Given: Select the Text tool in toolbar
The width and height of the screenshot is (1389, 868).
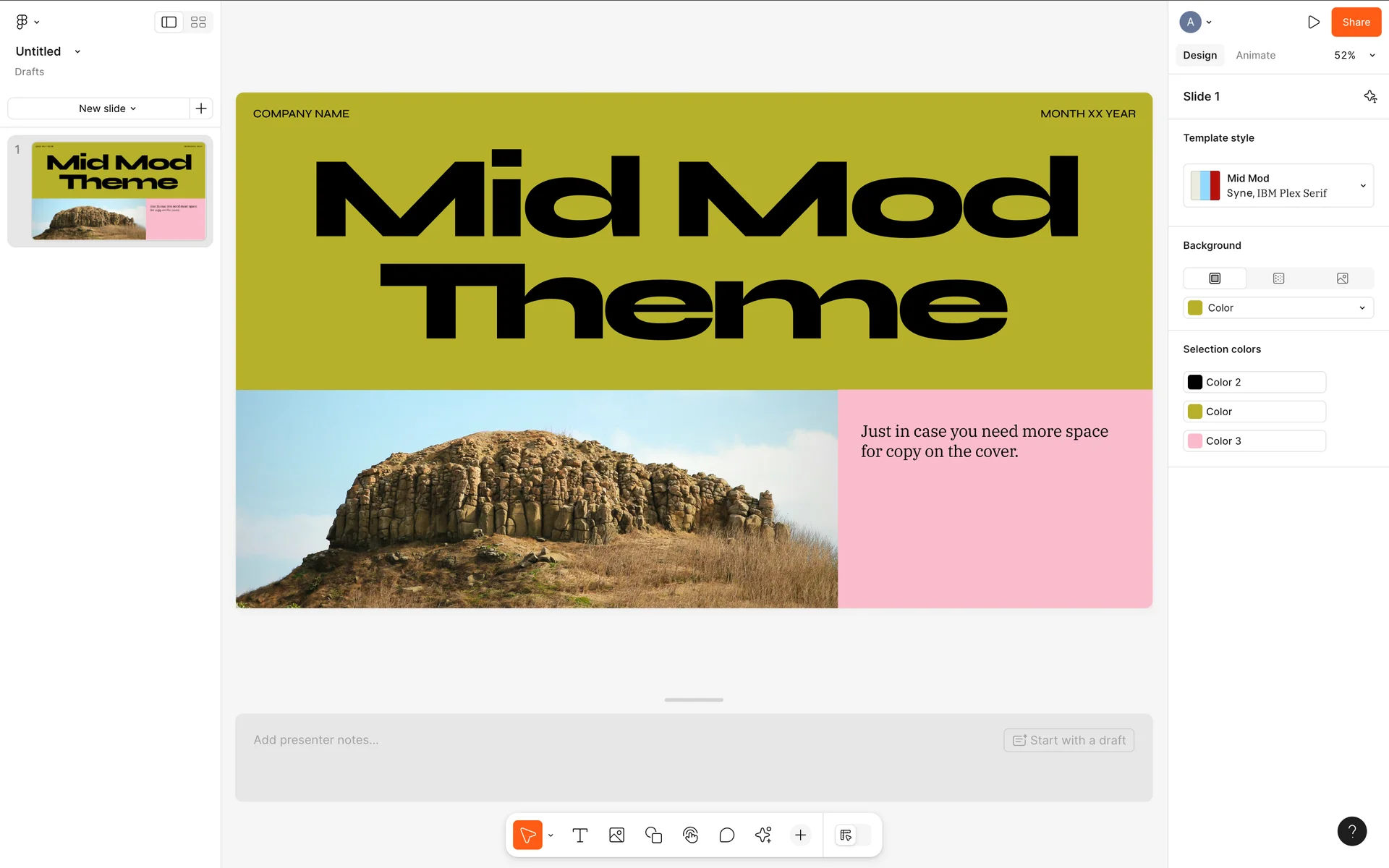Looking at the screenshot, I should pyautogui.click(x=579, y=835).
